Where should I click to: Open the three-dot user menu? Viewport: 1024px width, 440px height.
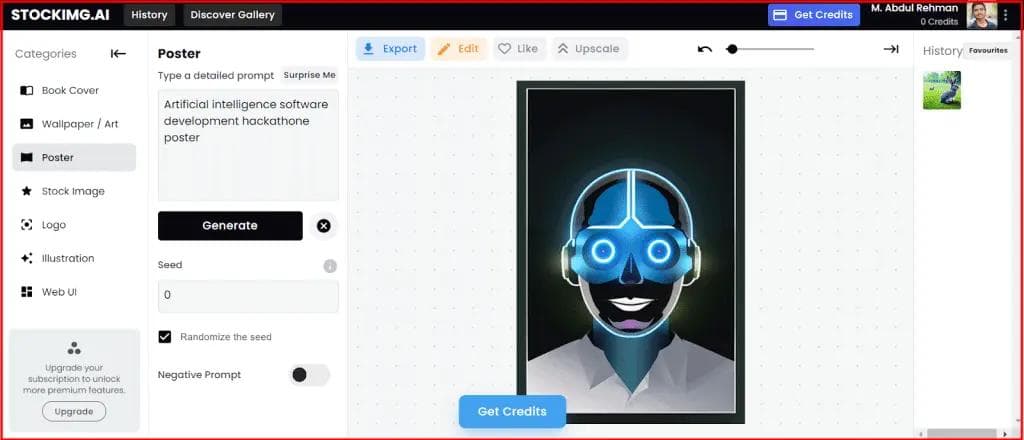1007,15
